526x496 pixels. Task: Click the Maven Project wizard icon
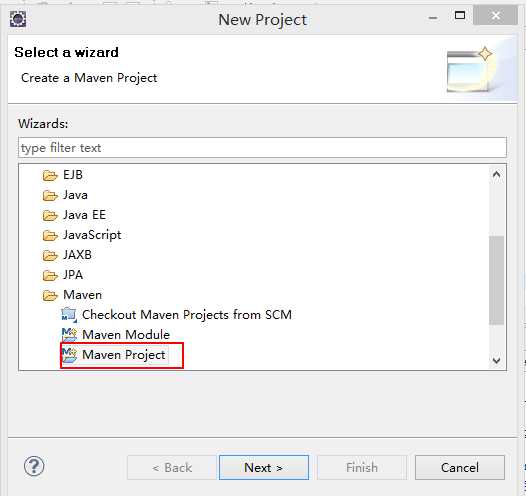pyautogui.click(x=69, y=355)
